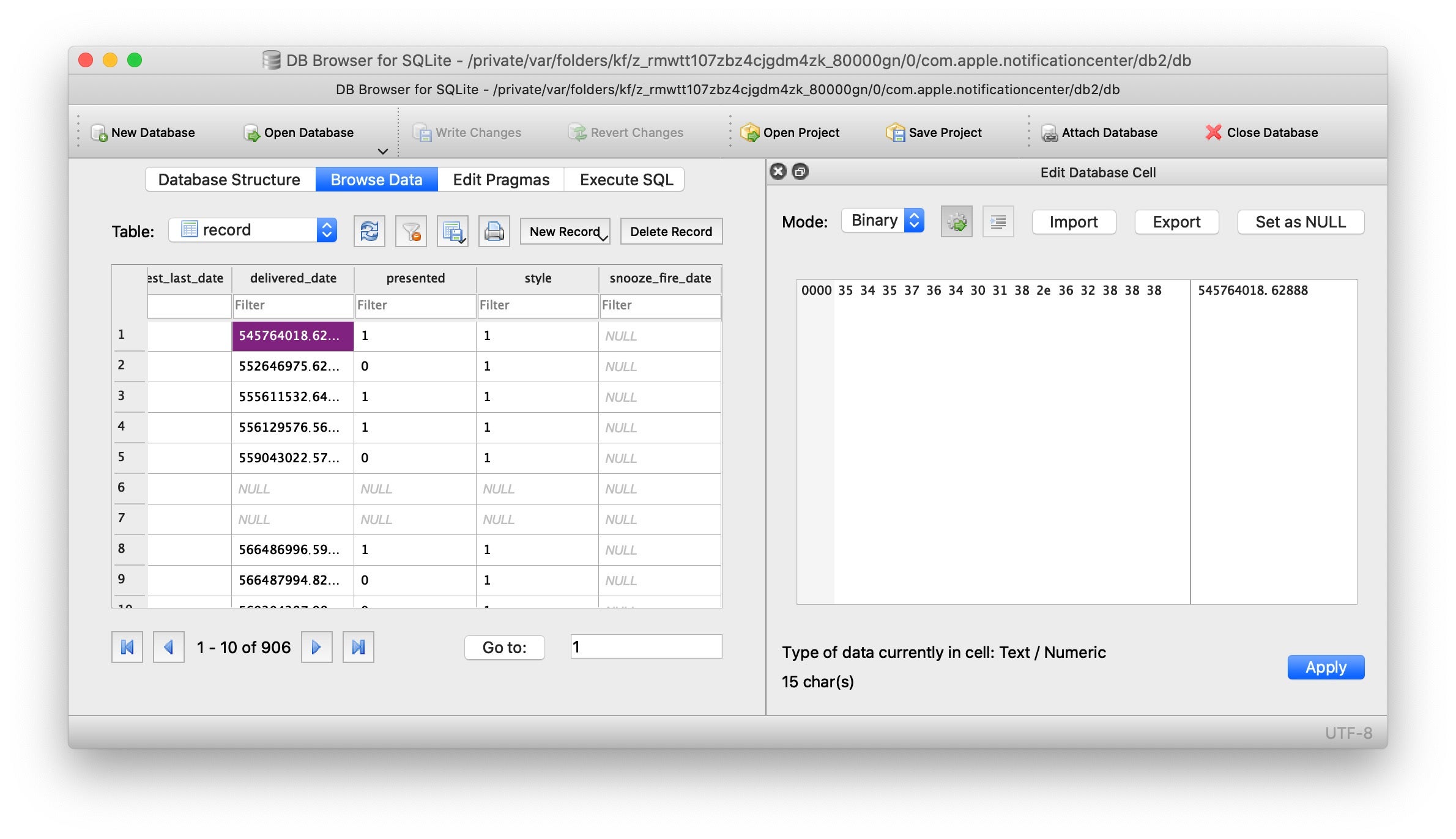Click the delivered_date filter field
This screenshot has height=839, width=1456.
click(292, 305)
